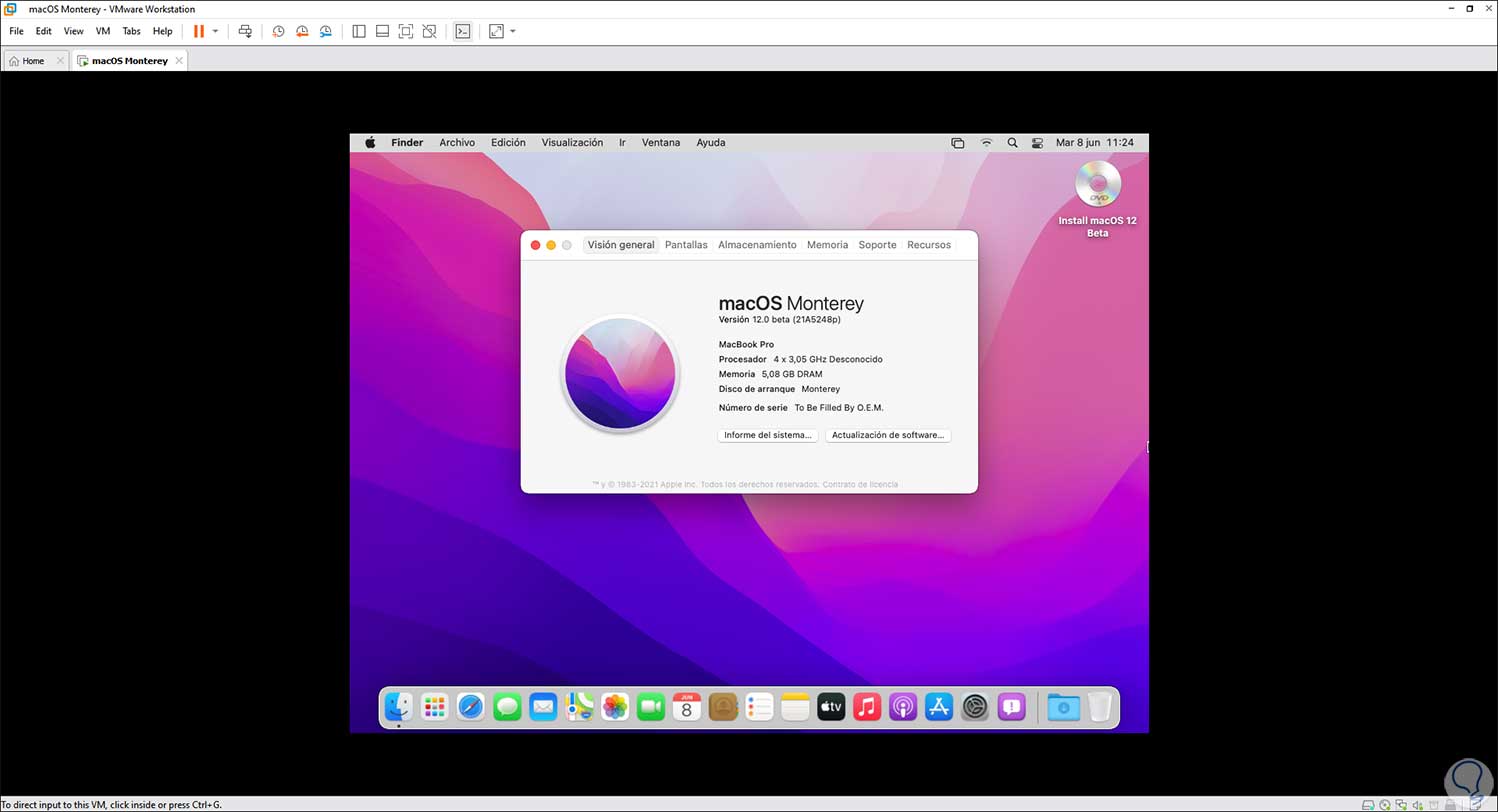Switch to the Visión general tab

tap(621, 245)
